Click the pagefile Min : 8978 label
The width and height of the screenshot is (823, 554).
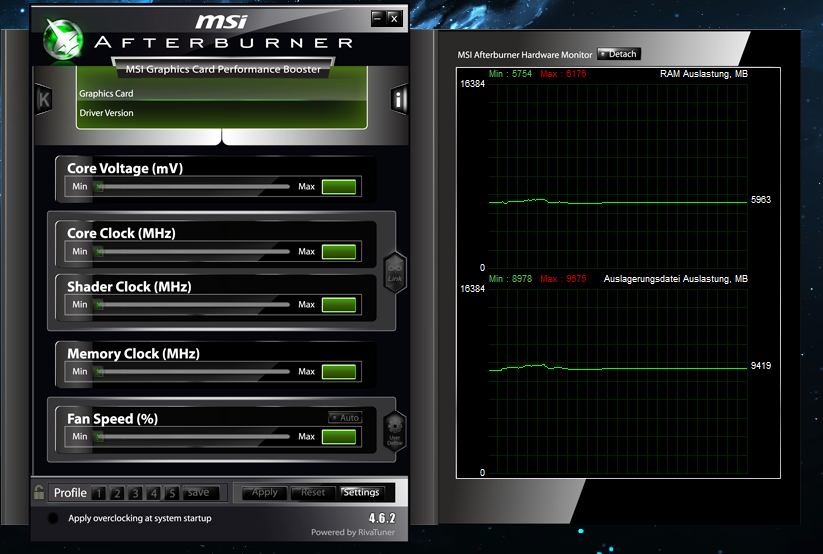[x=510, y=279]
